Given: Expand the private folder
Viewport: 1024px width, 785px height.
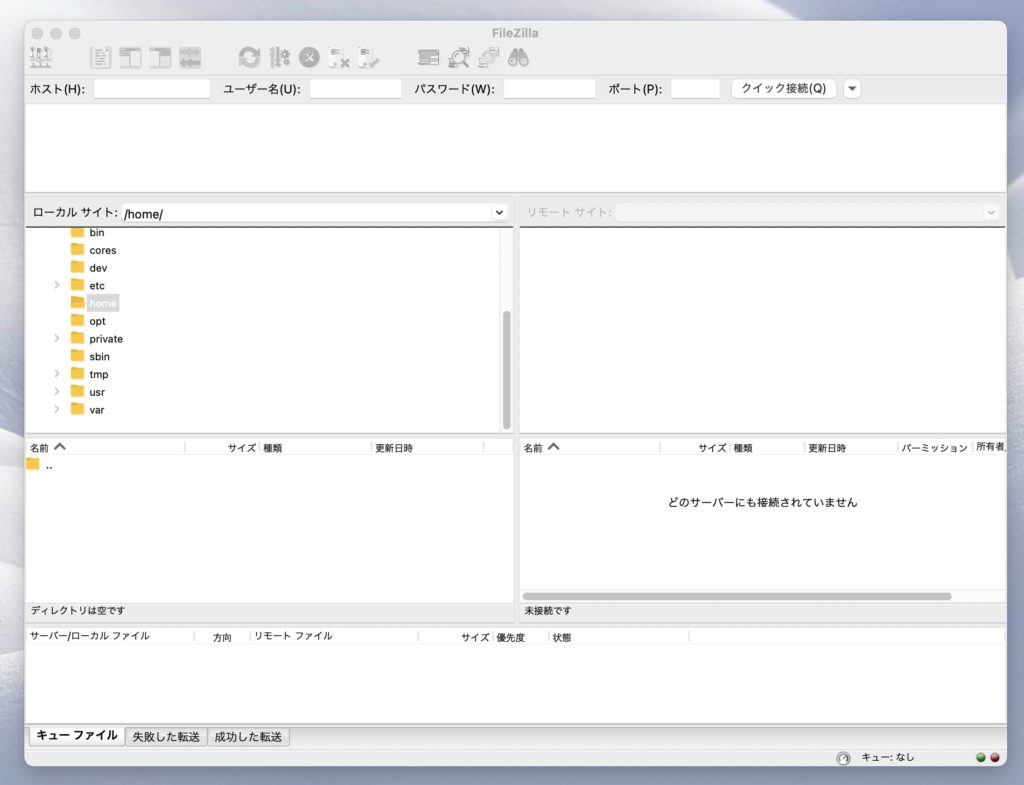Looking at the screenshot, I should pyautogui.click(x=57, y=338).
